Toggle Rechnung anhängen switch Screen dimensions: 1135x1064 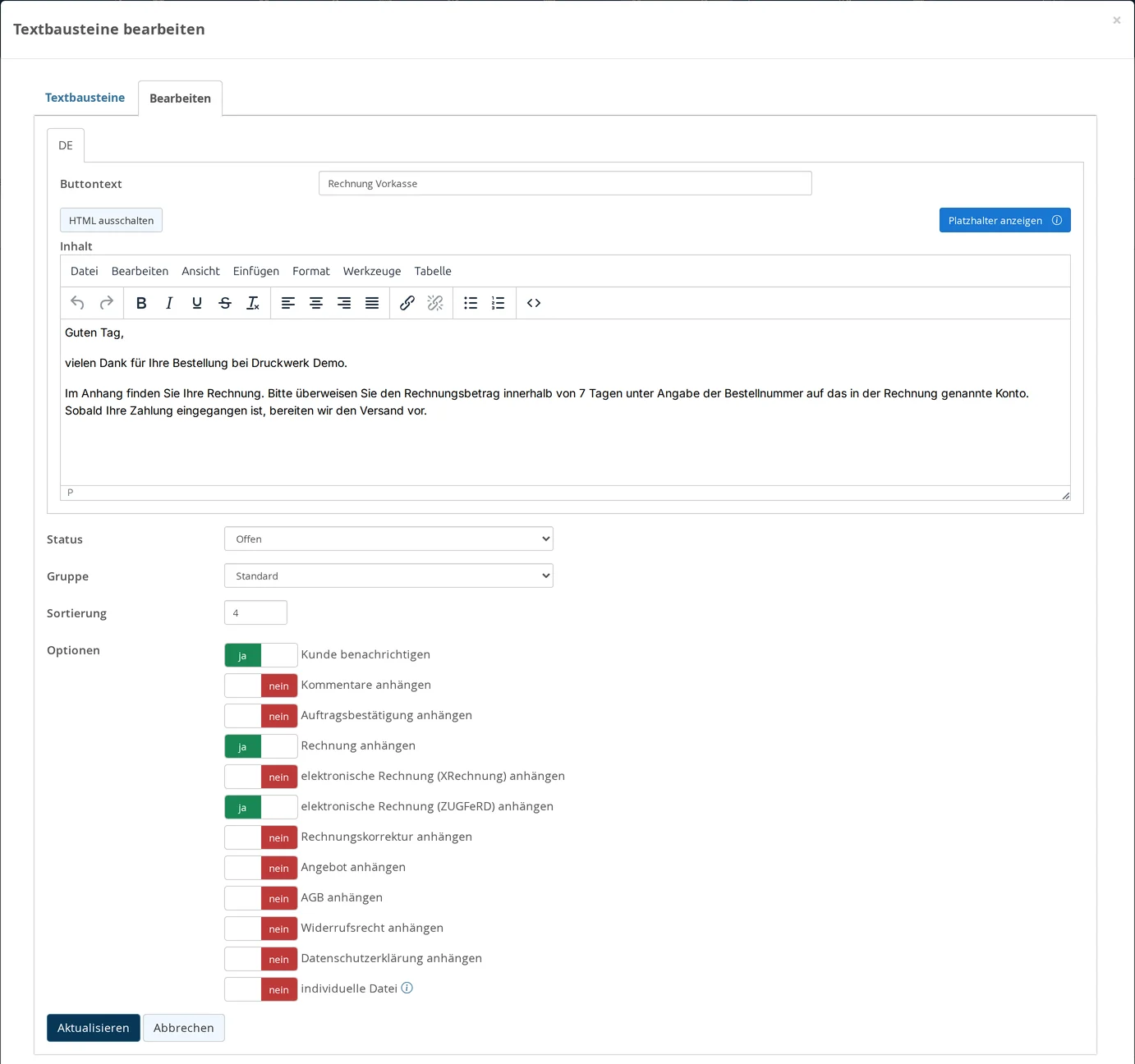[x=261, y=746]
